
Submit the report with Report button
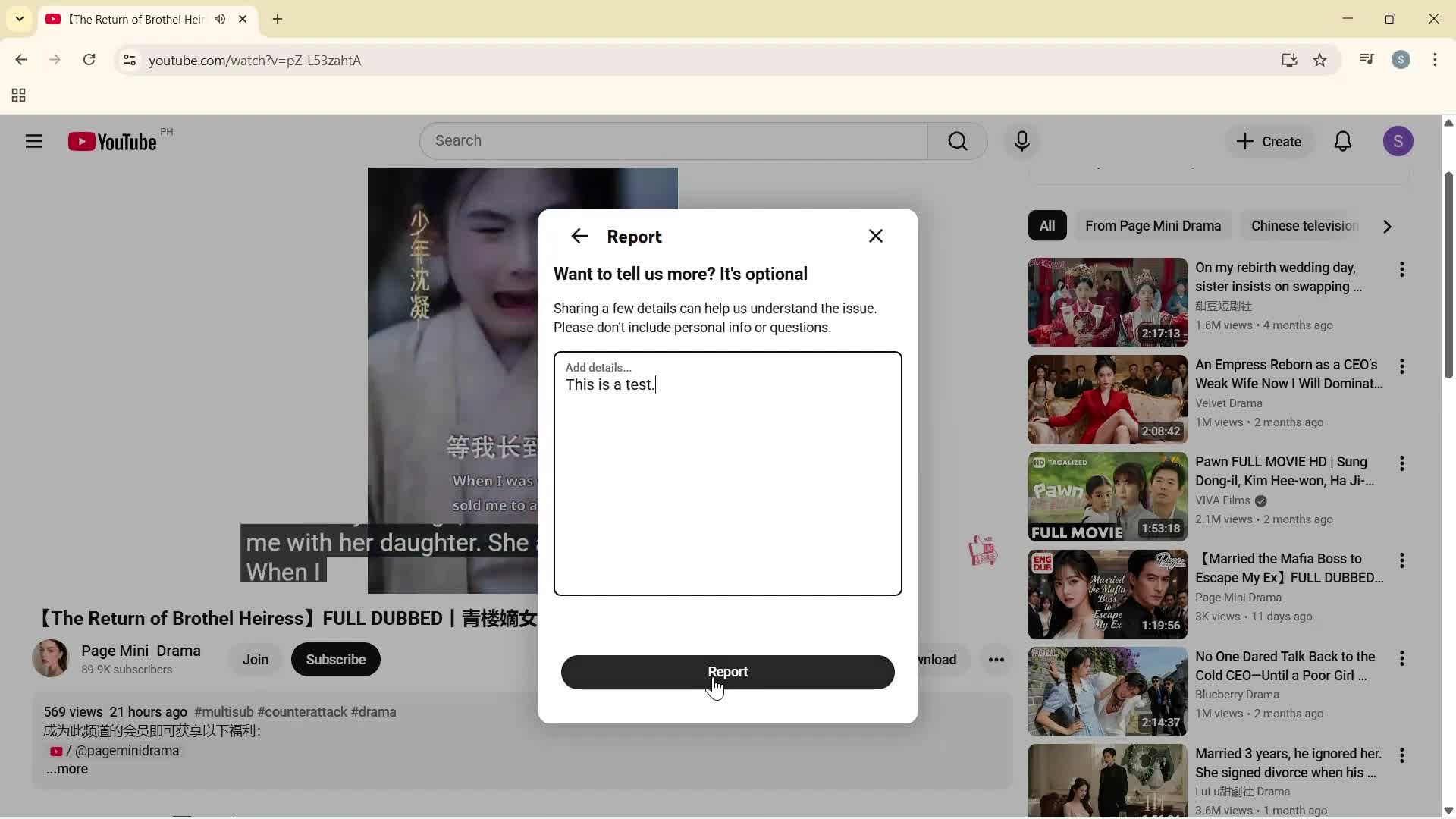point(727,672)
